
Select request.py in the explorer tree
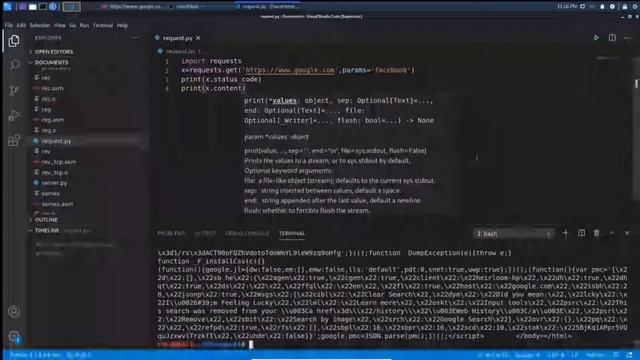(56, 141)
